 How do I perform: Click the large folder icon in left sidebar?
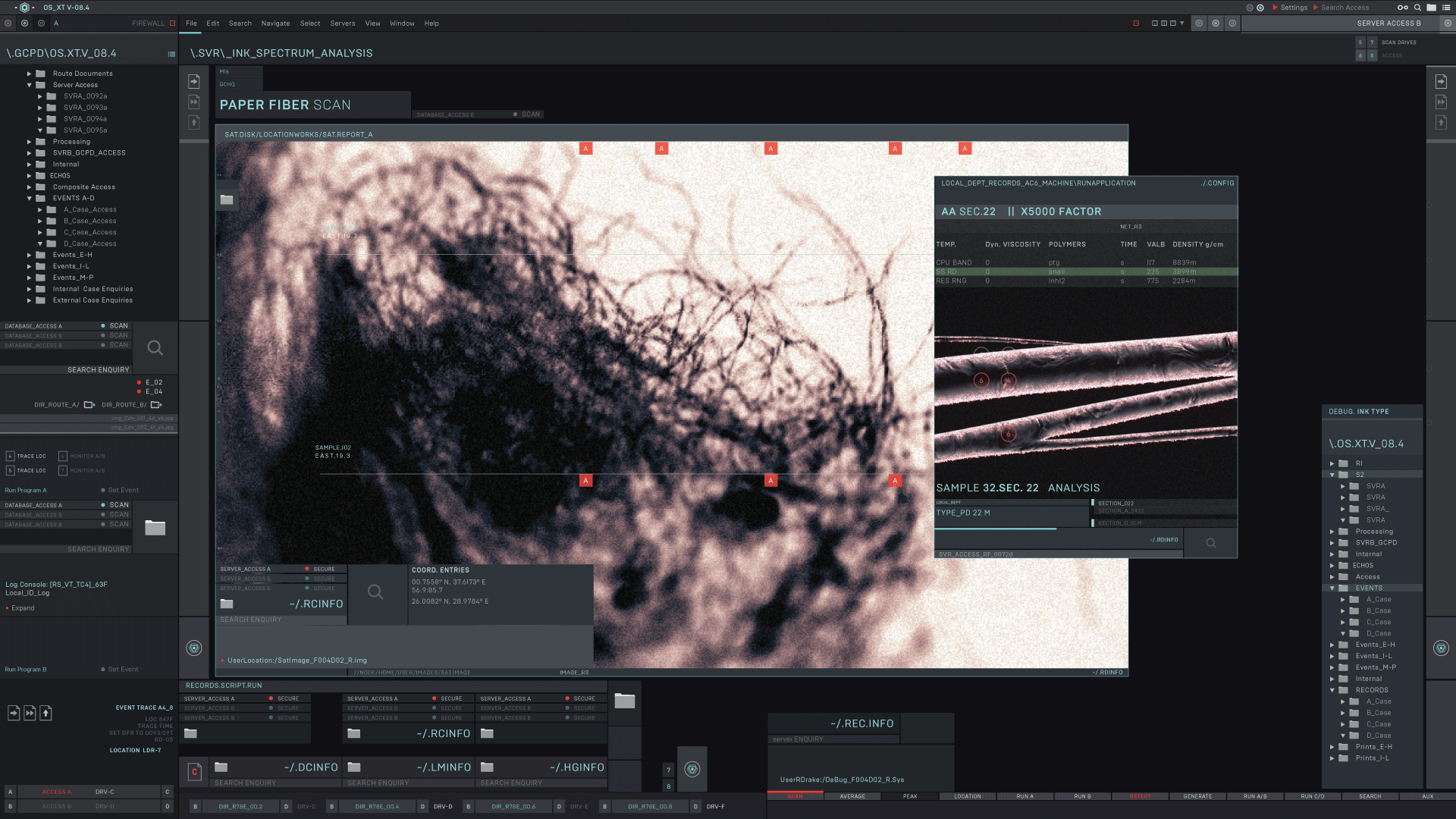click(x=155, y=528)
